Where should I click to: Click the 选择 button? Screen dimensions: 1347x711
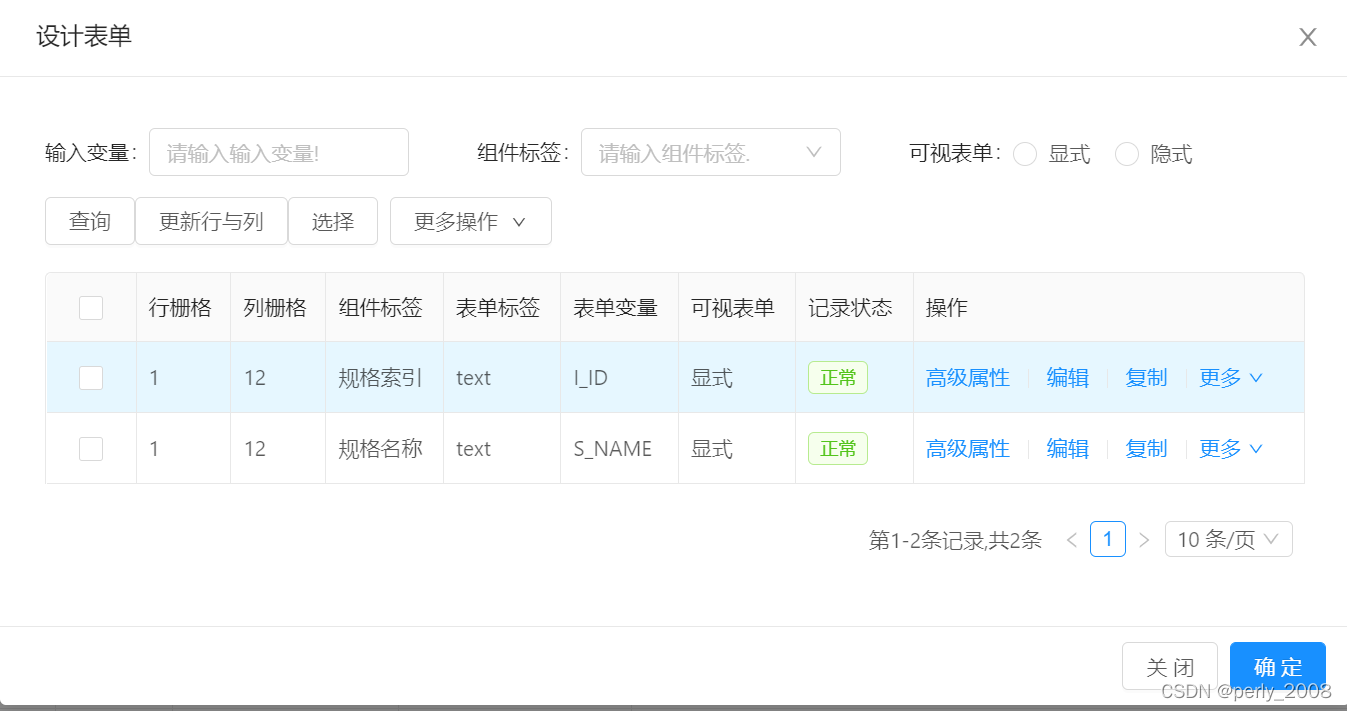333,221
